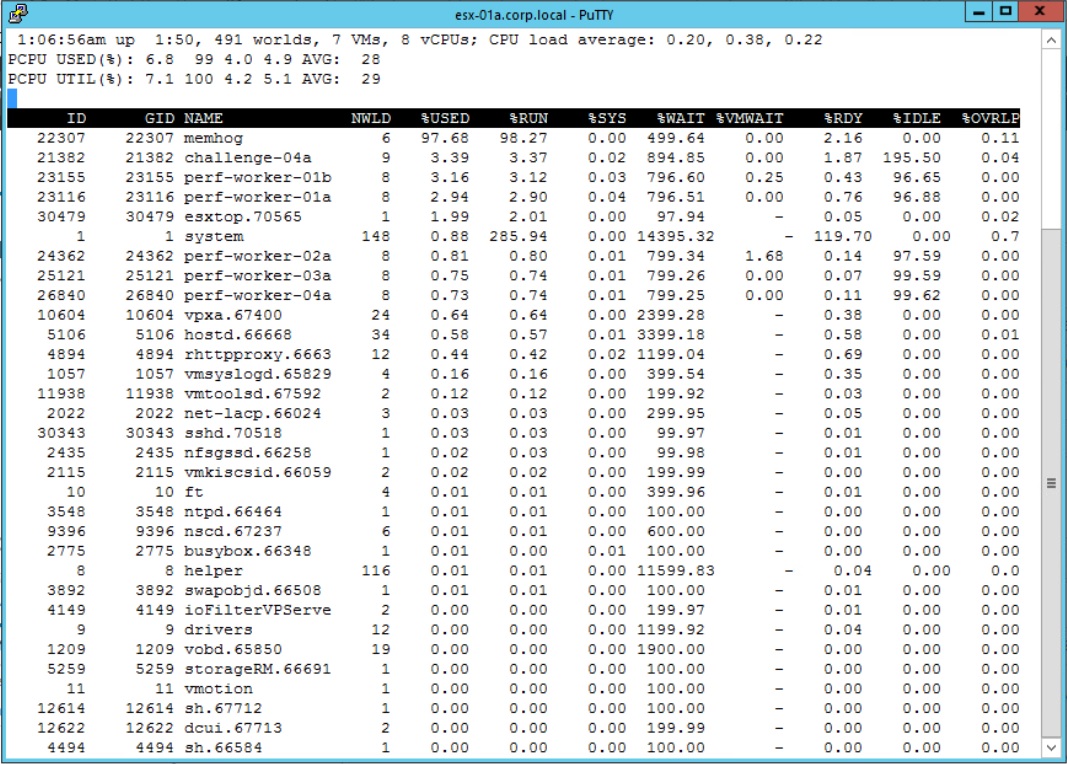Screen dimensions: 1067x764
Task: Click memhog's %USED value 97.68
Action: (x=444, y=138)
